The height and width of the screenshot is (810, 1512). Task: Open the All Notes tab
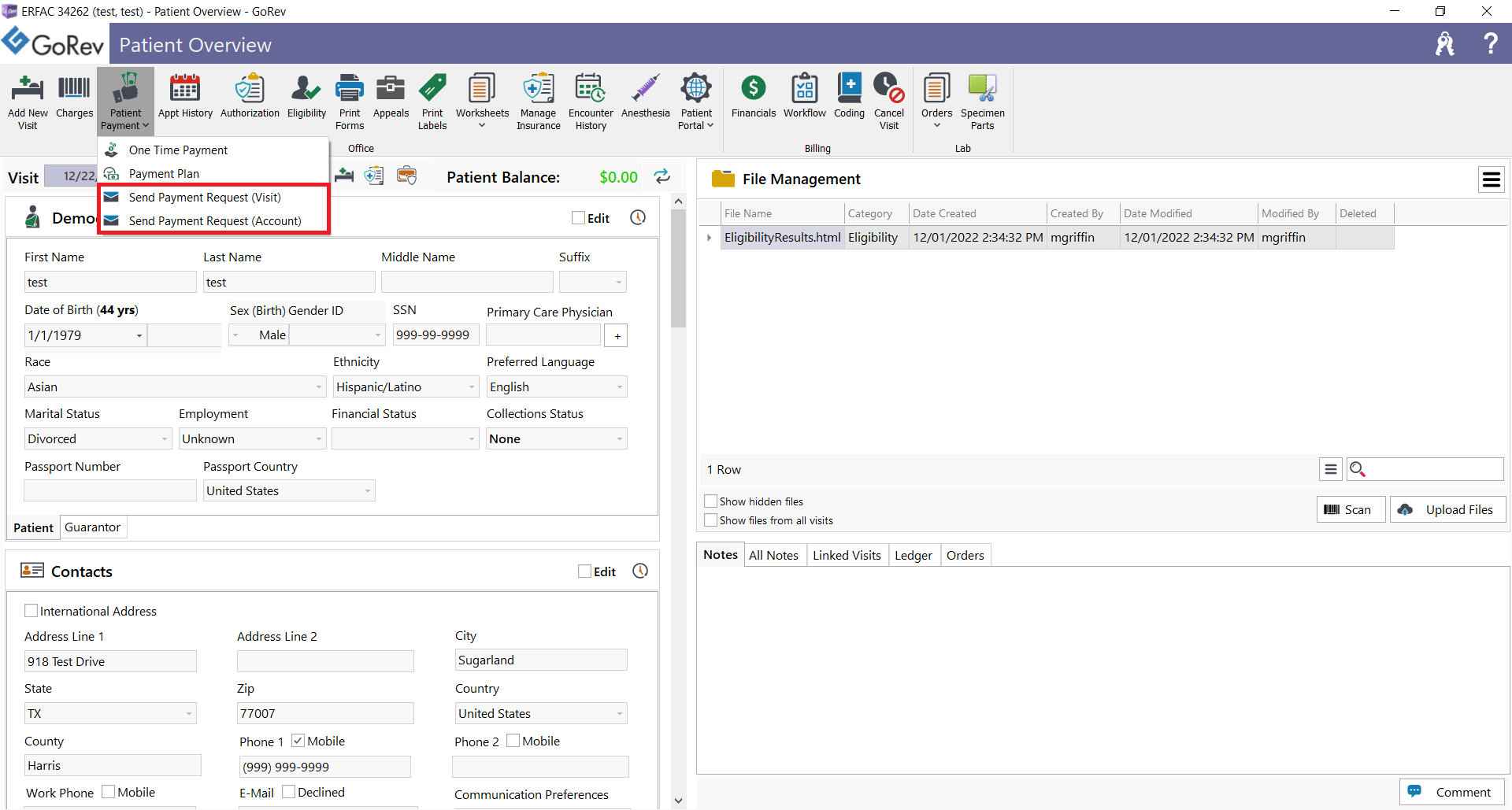tap(773, 555)
